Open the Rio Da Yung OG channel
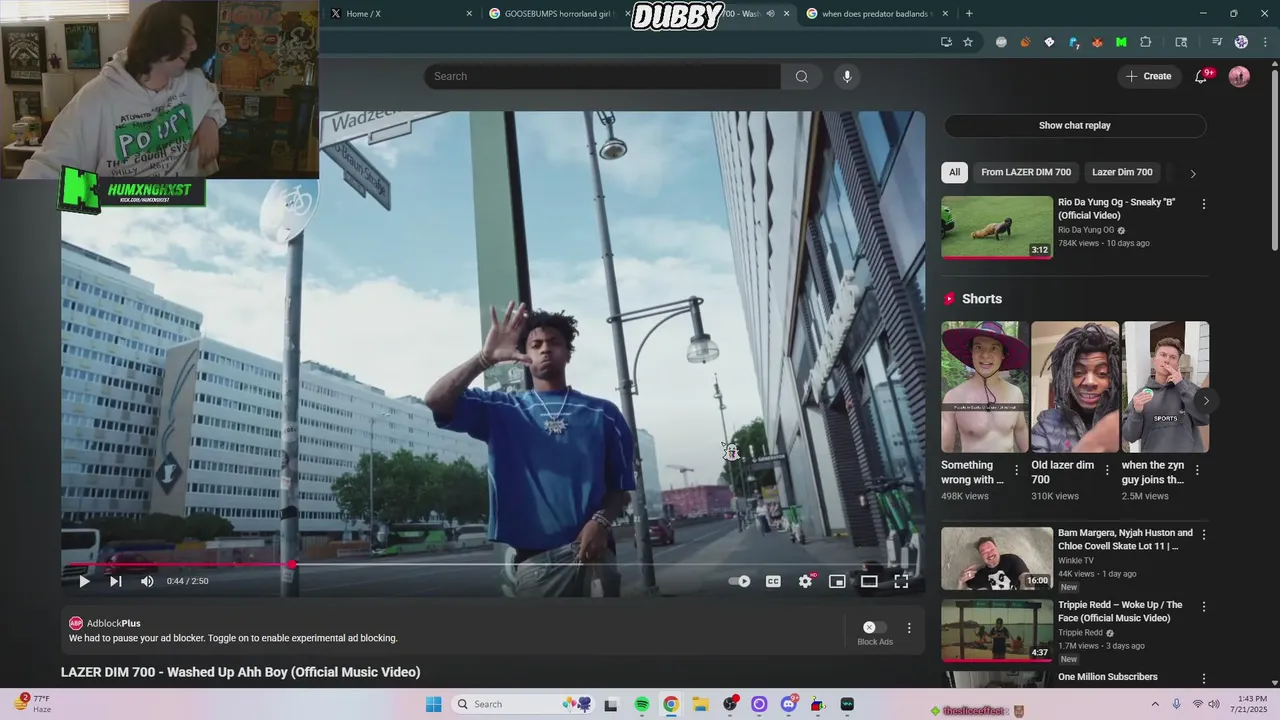This screenshot has width=1280, height=720. click(1086, 230)
